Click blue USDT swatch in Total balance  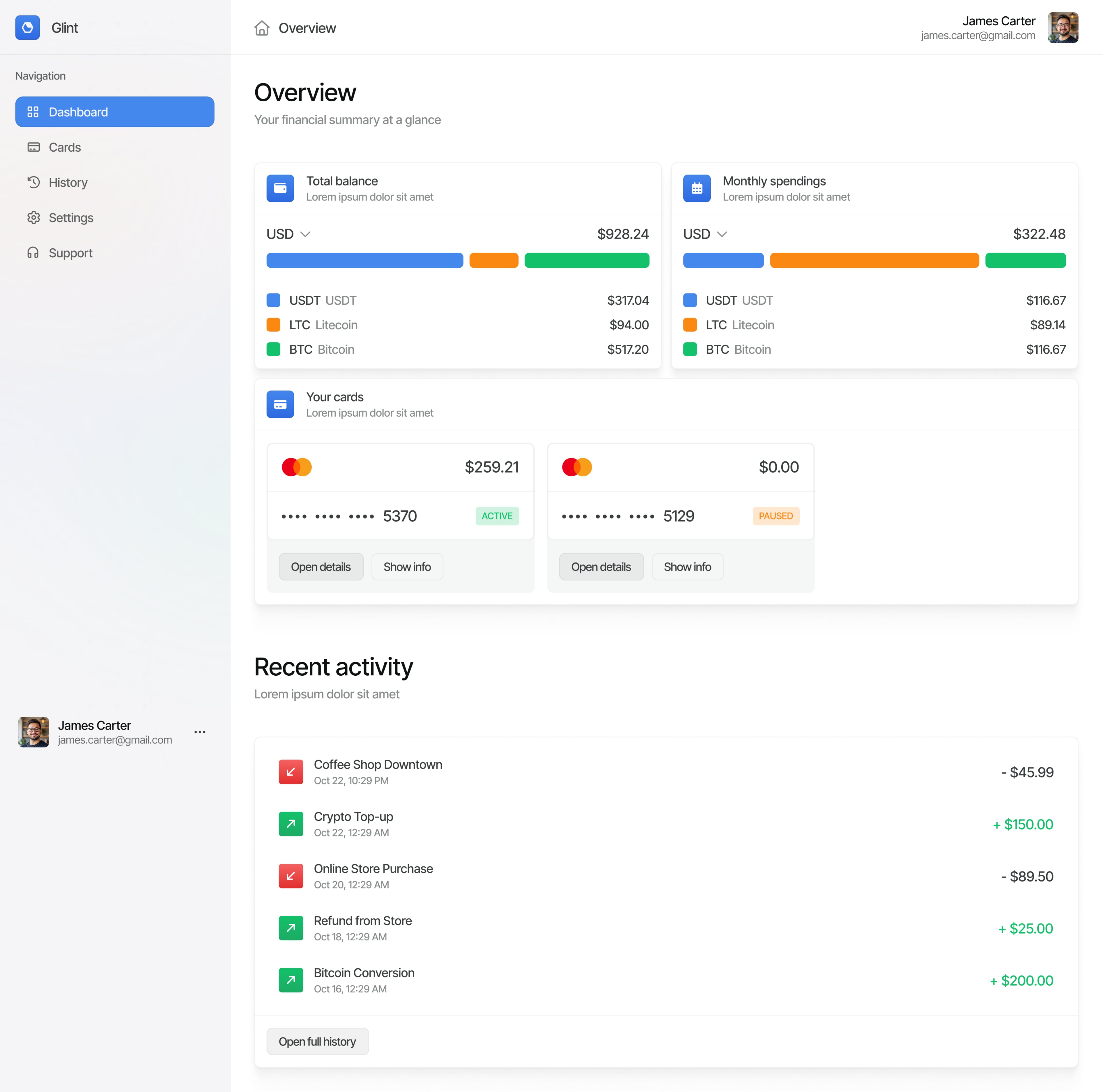pyautogui.click(x=273, y=300)
